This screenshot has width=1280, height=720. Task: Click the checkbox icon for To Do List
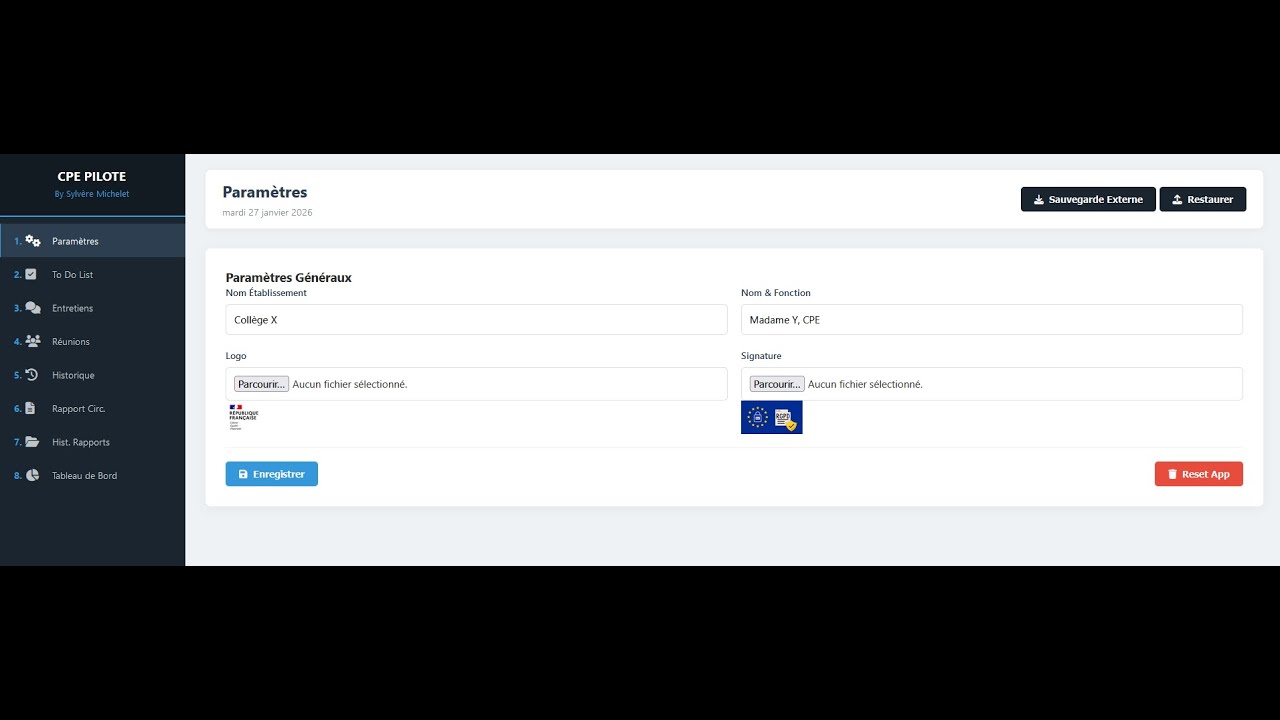(x=31, y=274)
